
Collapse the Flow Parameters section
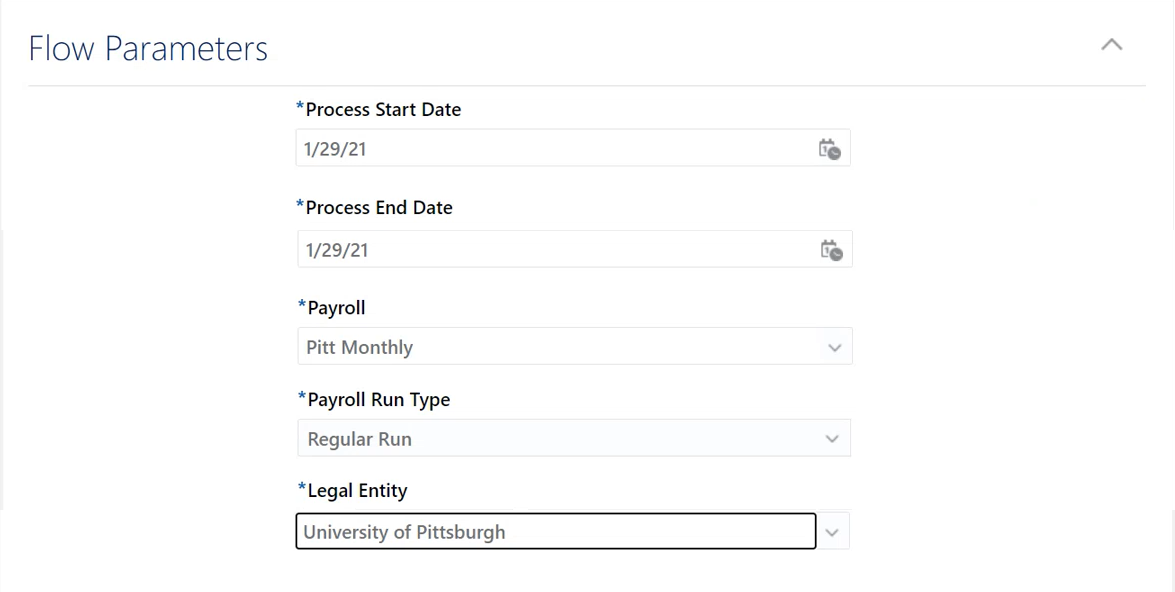[1111, 45]
